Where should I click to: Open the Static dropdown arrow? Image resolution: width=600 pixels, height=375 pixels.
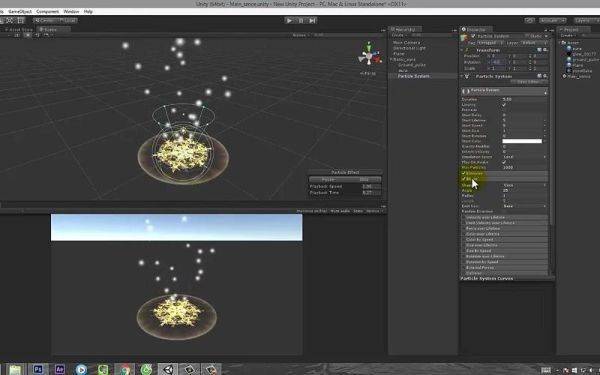[546, 36]
